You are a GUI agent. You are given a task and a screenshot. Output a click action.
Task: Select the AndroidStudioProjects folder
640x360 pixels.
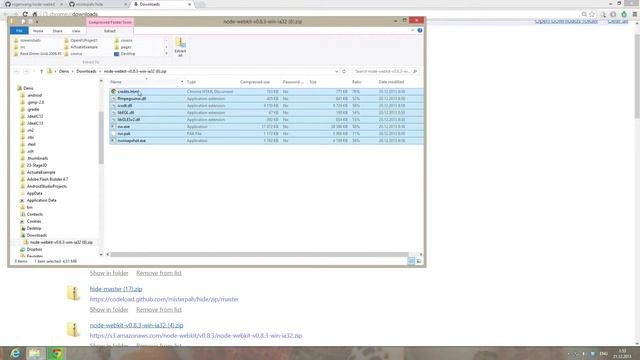(x=47, y=186)
